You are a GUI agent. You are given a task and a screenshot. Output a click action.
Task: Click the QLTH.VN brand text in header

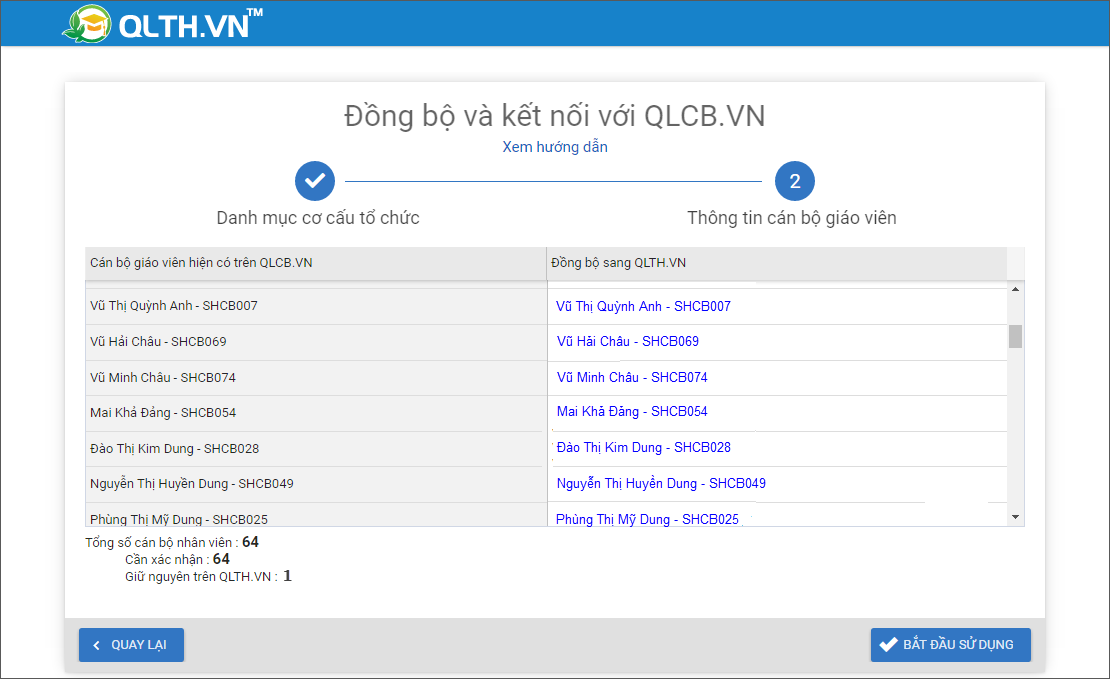coord(190,25)
